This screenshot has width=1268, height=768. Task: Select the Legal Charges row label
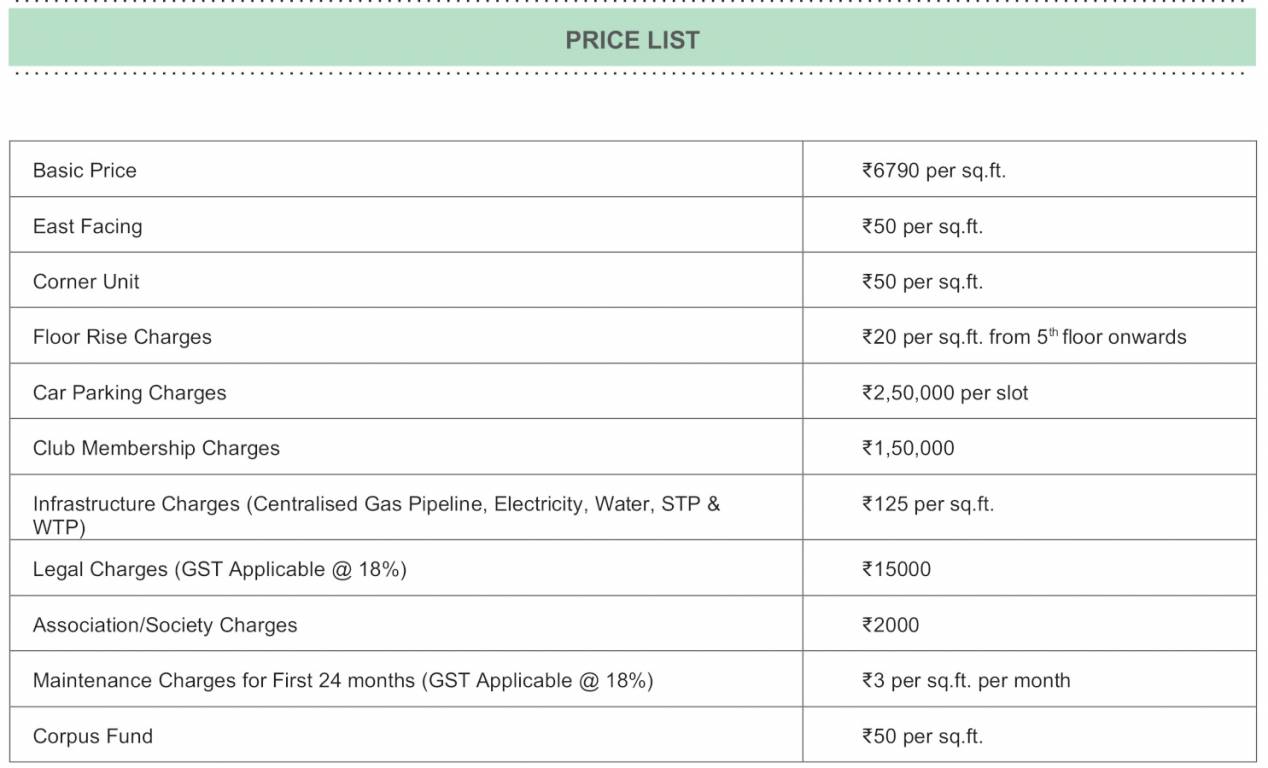click(220, 569)
